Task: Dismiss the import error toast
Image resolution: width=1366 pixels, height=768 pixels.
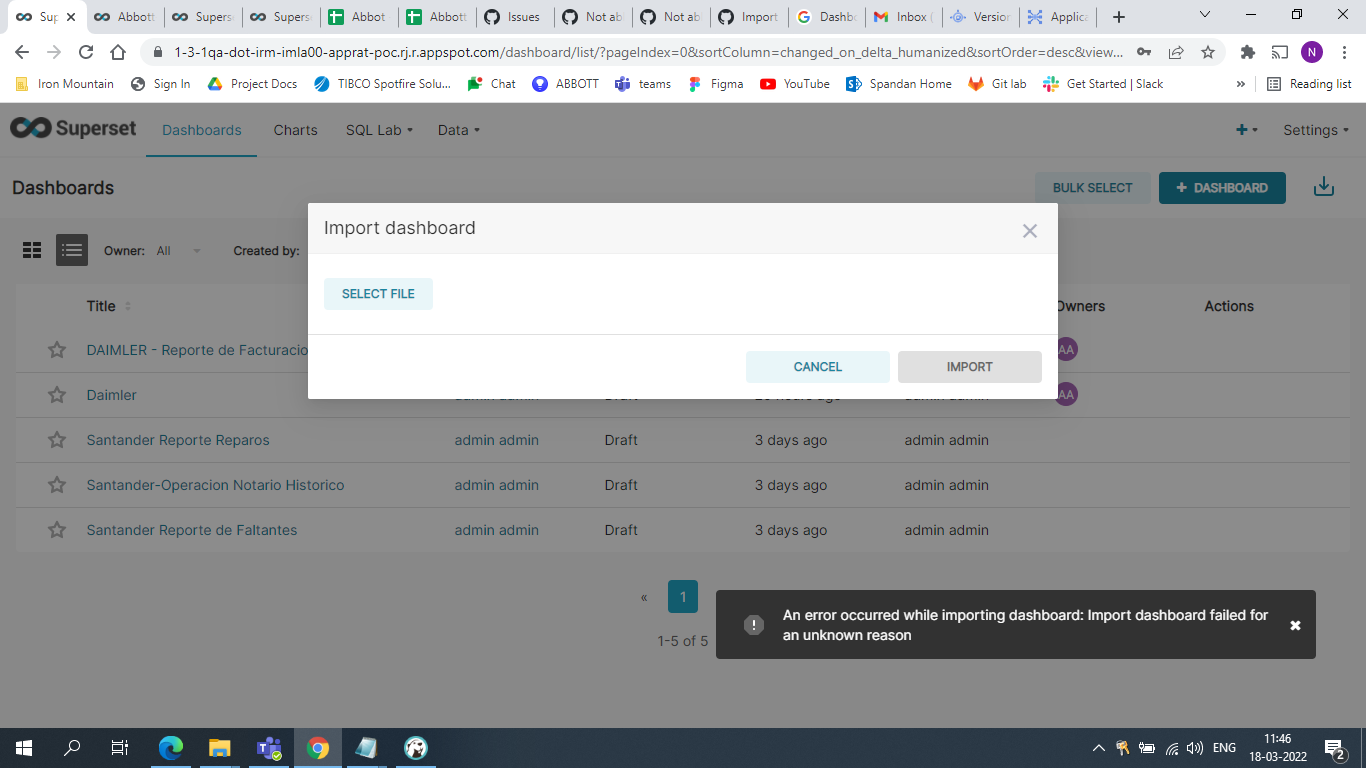Action: coord(1295,625)
